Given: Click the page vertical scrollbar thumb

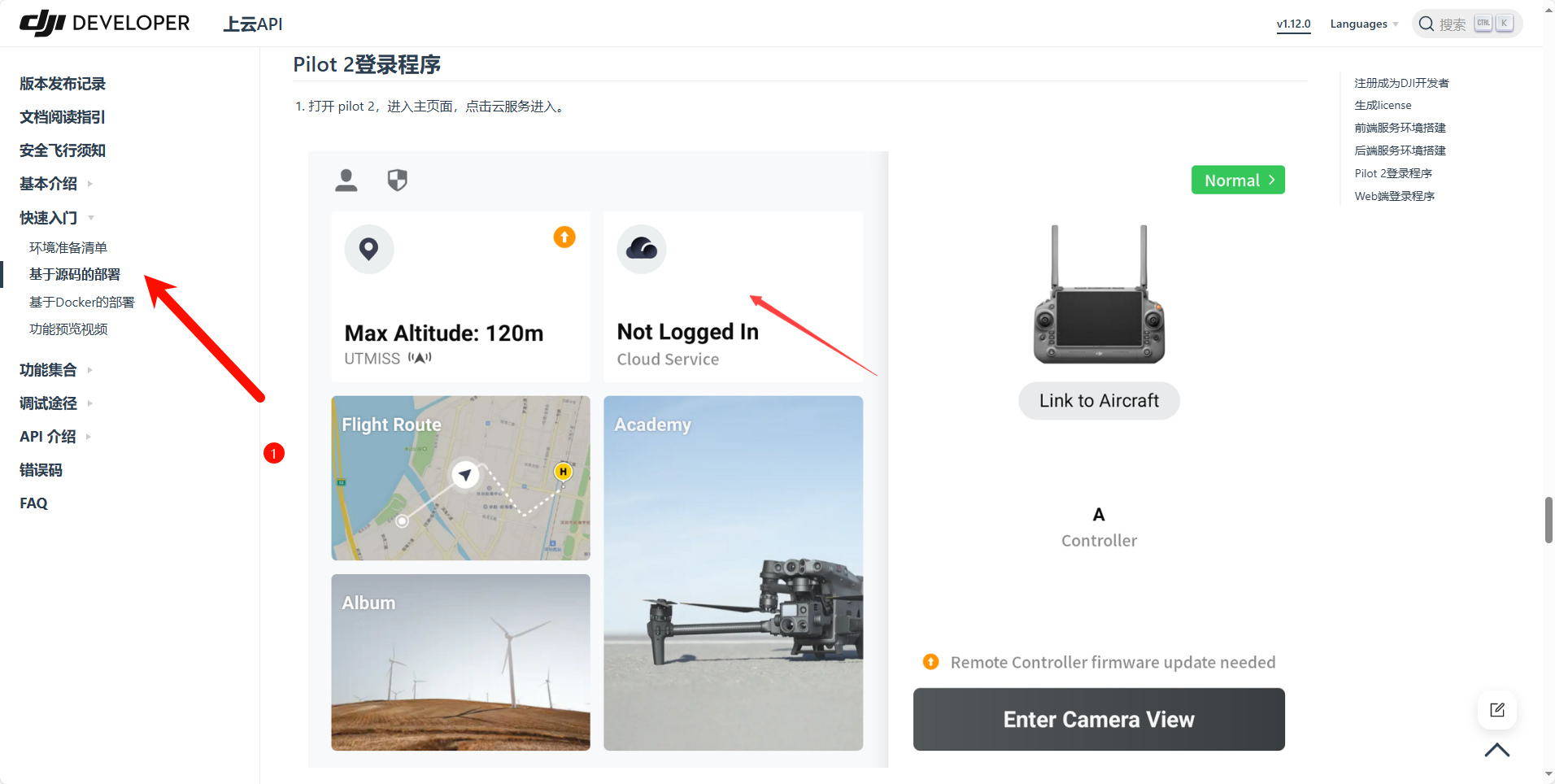Looking at the screenshot, I should 1548,520.
